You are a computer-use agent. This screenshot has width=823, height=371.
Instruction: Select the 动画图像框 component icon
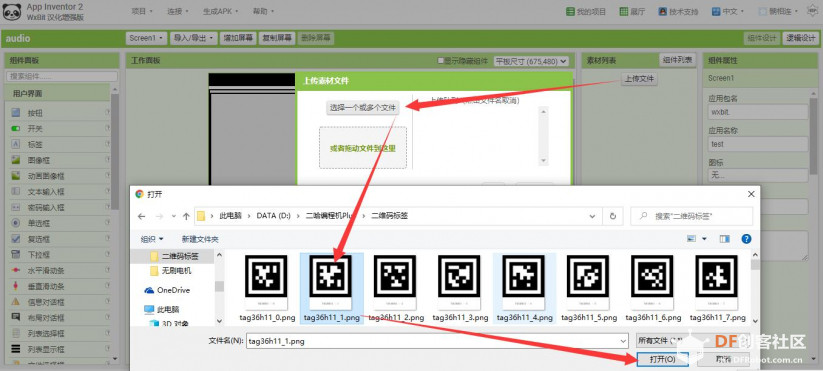16,176
